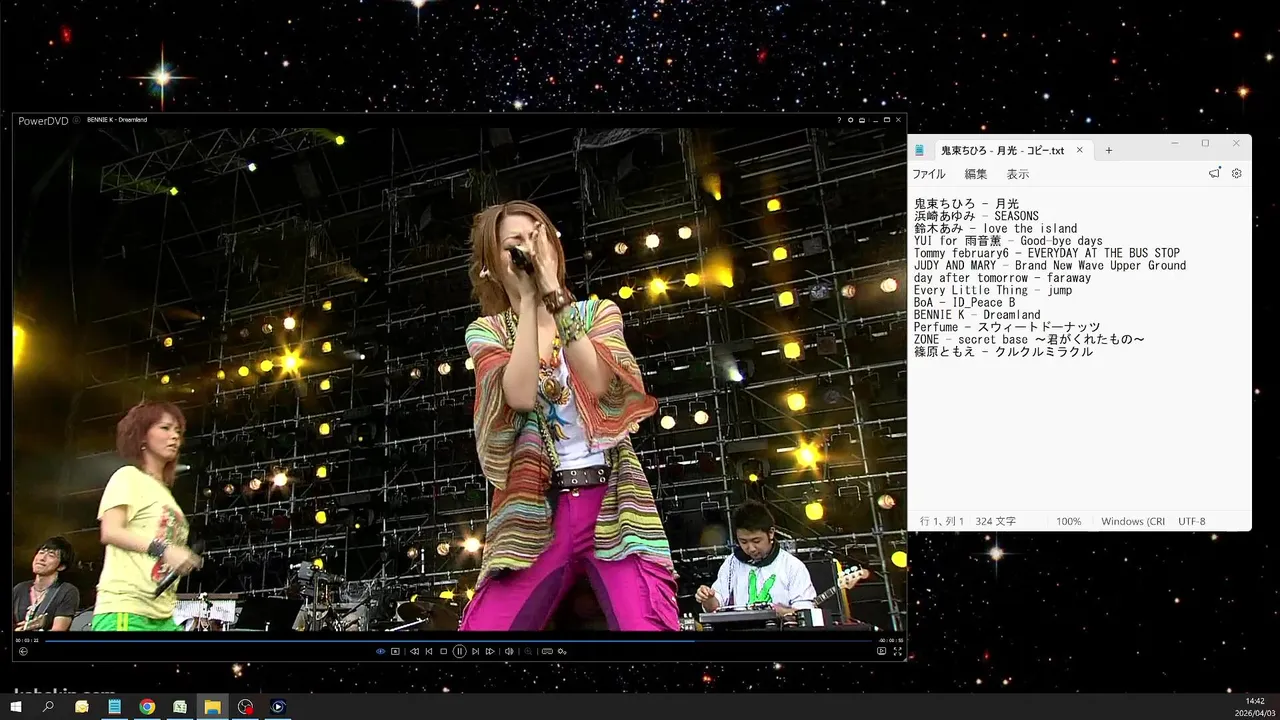Click the line 'BoA - ID_Peace B'

coord(964,302)
